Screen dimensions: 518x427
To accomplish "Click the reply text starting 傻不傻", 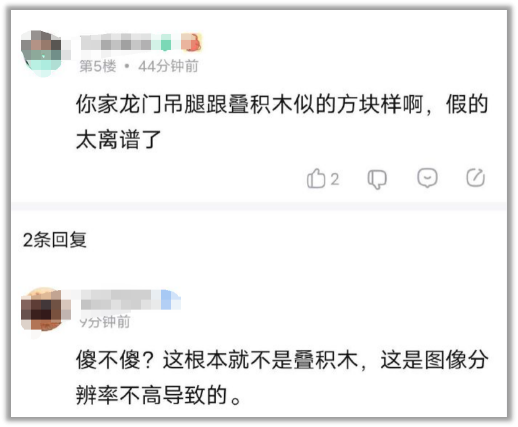I will pyautogui.click(x=282, y=360).
